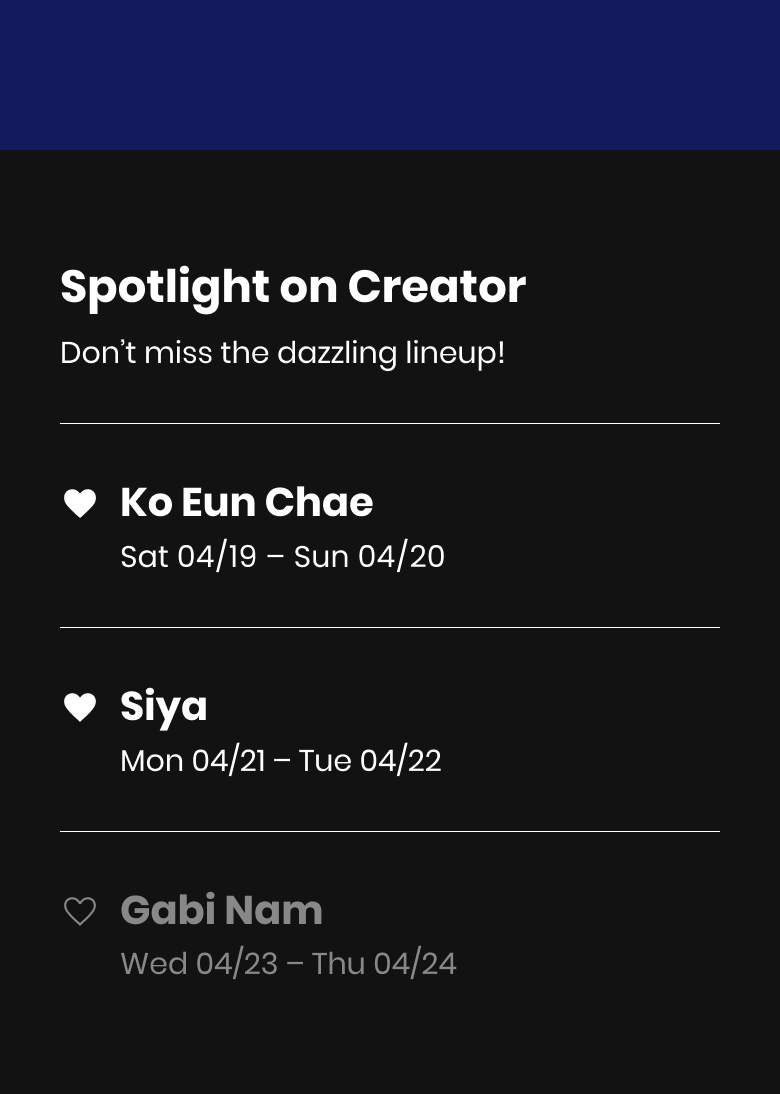The image size is (780, 1094).
Task: Select the Tue 04/22 date text
Action: (370, 760)
